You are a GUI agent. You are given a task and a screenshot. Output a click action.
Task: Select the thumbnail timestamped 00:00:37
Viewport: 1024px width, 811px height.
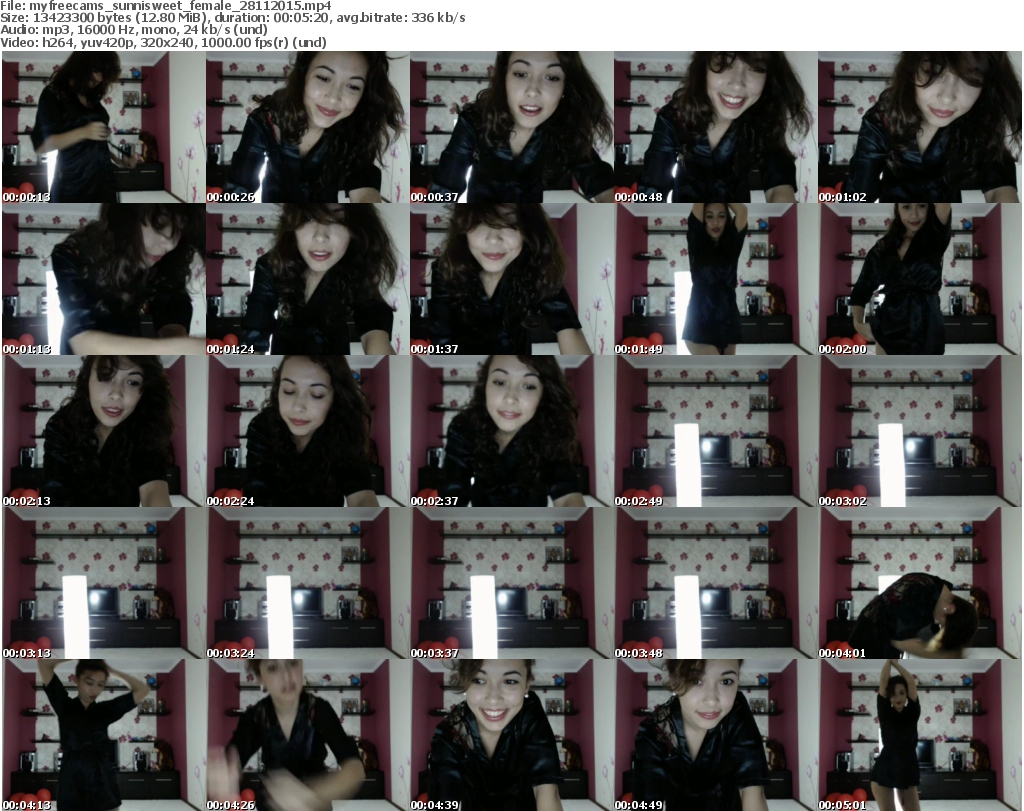(512, 127)
